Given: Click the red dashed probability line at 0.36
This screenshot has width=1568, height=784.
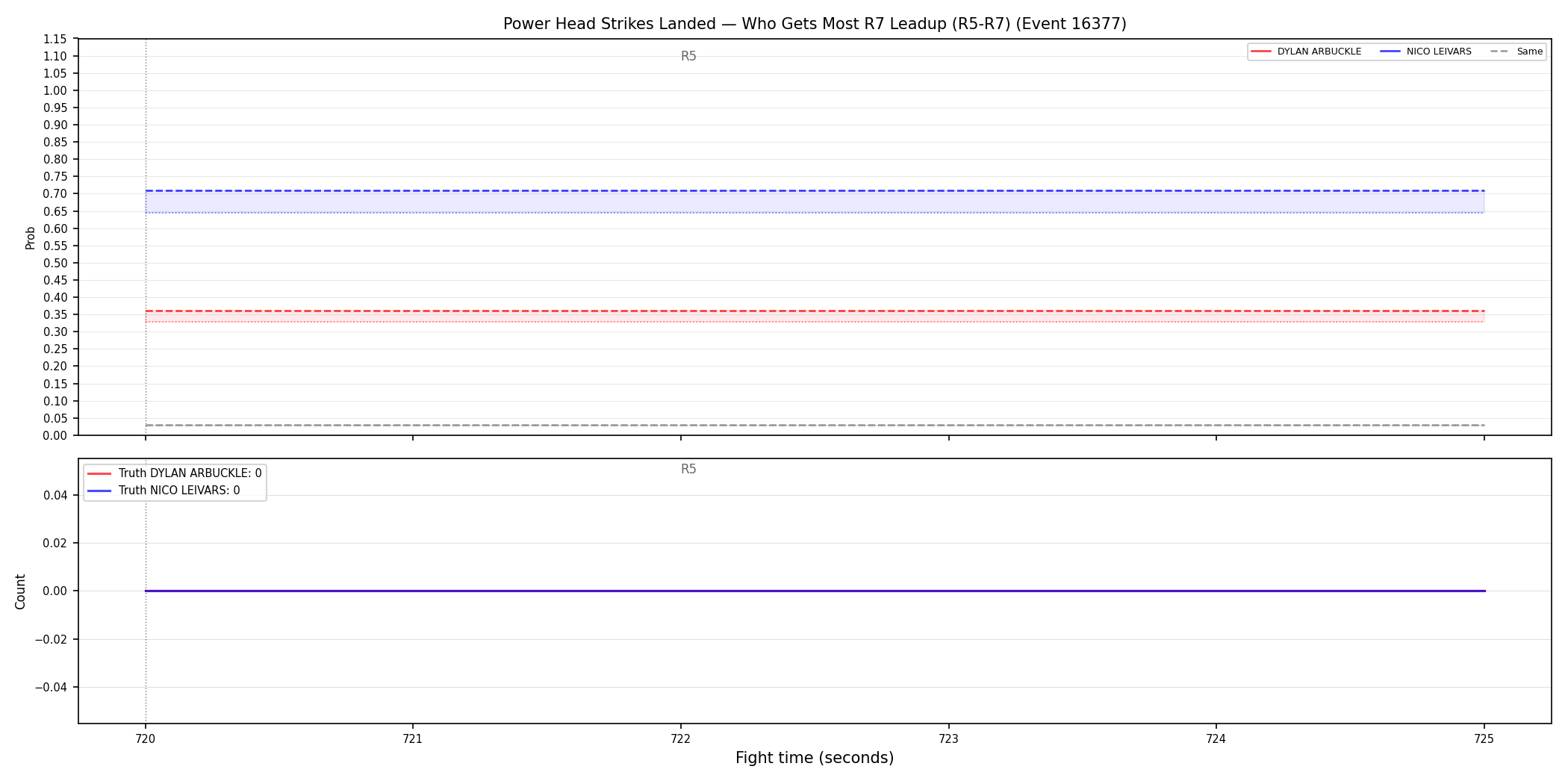Looking at the screenshot, I should 815,311.
